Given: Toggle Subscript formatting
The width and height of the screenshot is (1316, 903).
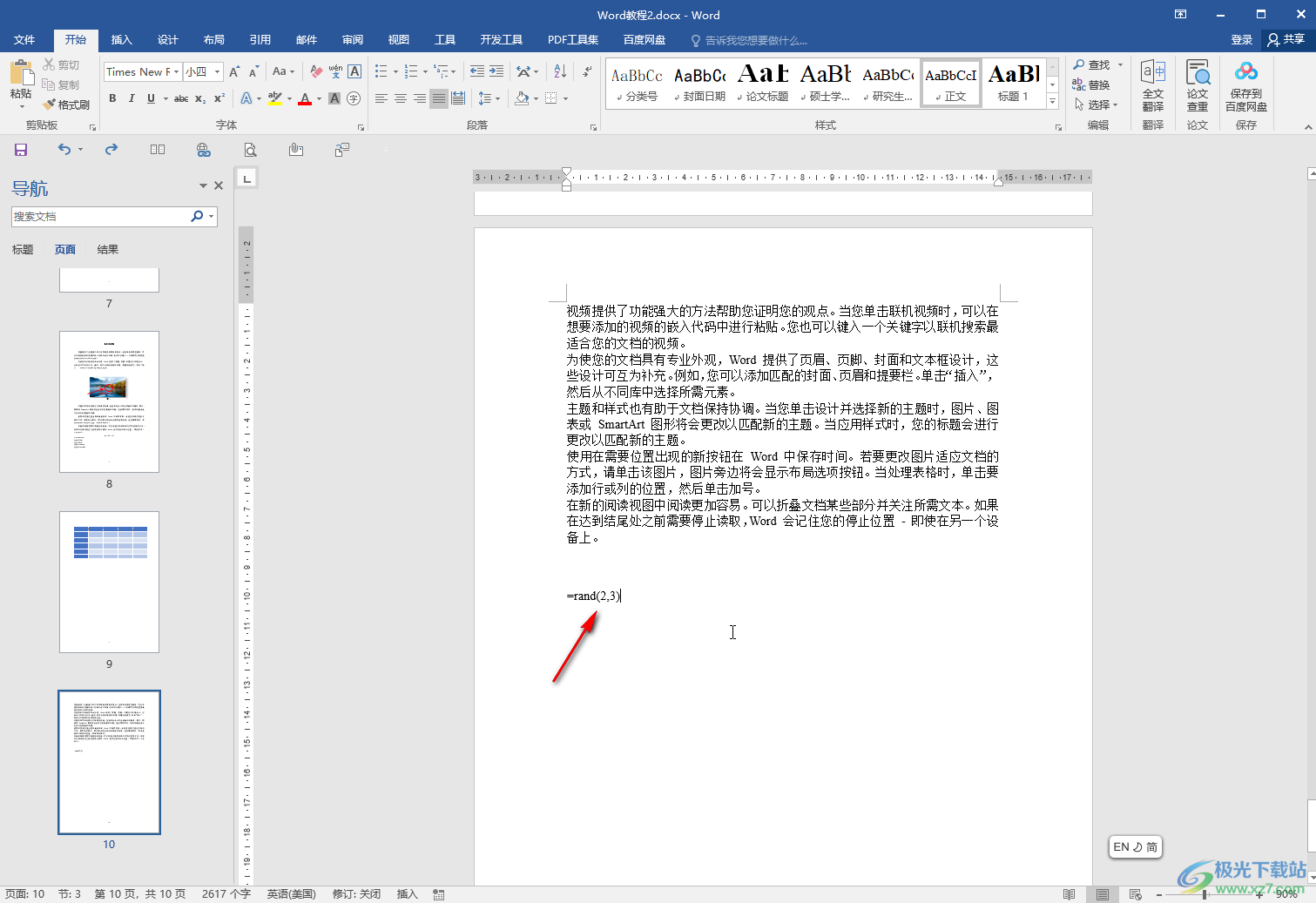Looking at the screenshot, I should click(200, 98).
